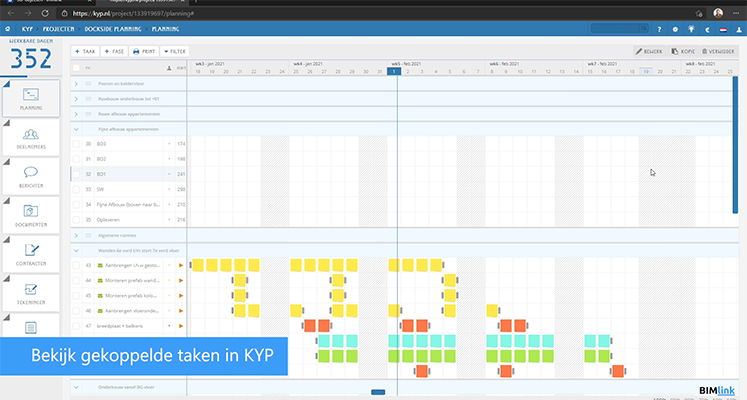This screenshot has width=747, height=400.
Task: Click orange arrow on row 45
Action: (x=181, y=296)
